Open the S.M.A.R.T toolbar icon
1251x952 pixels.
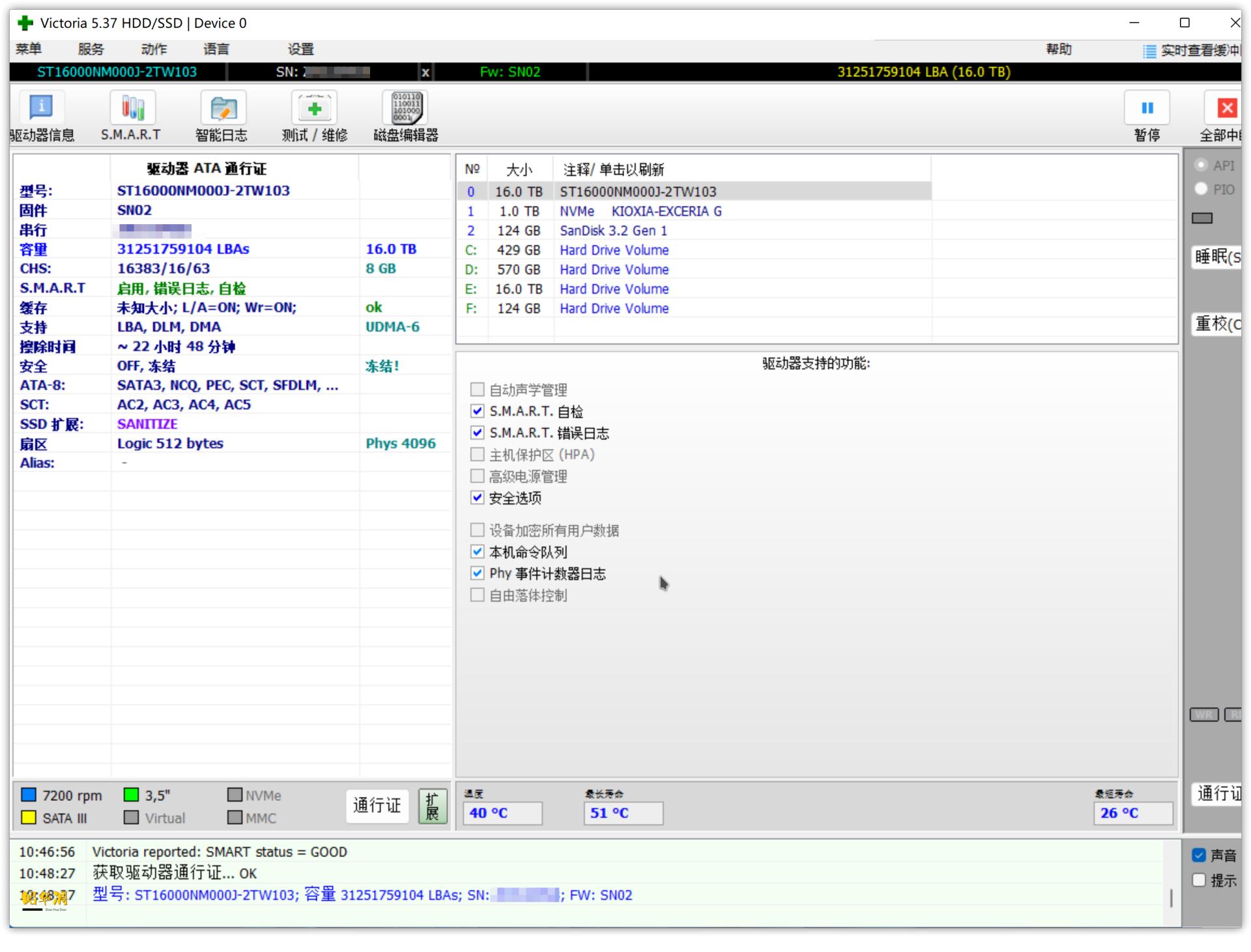tap(132, 108)
